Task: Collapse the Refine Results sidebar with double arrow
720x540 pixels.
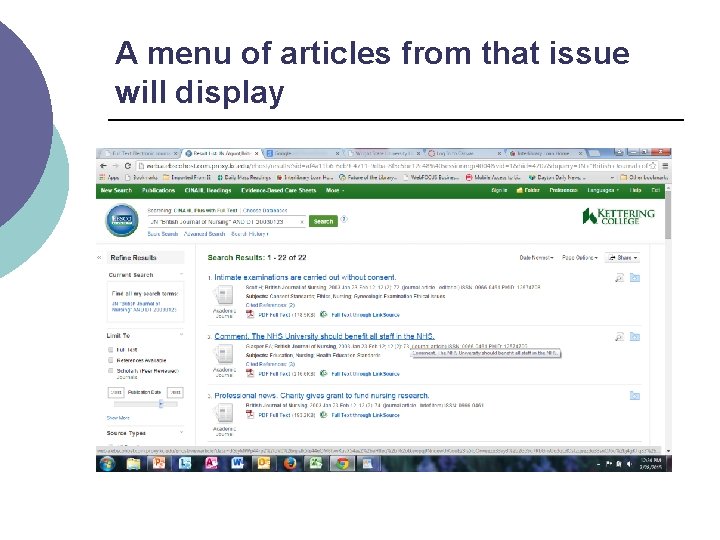Action: [99, 258]
